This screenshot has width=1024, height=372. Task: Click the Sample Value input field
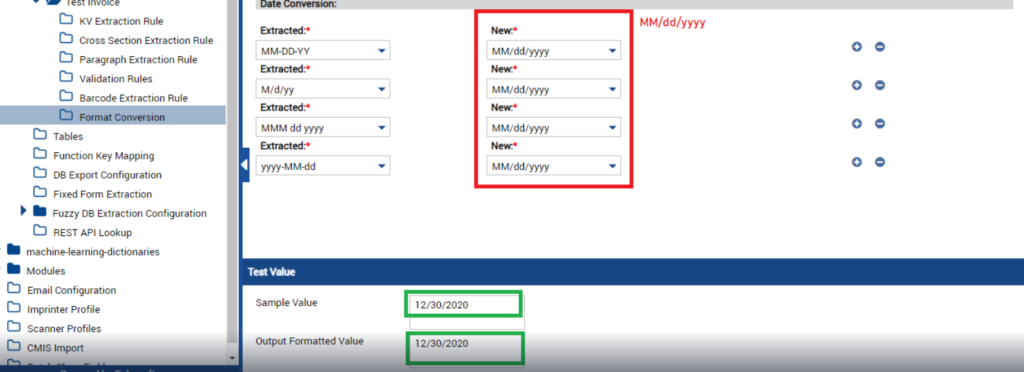(467, 312)
